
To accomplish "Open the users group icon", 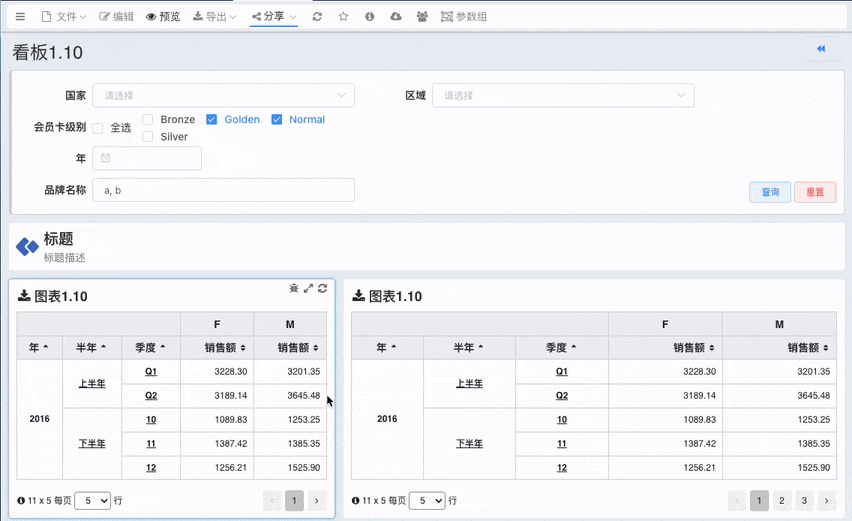I will [422, 17].
